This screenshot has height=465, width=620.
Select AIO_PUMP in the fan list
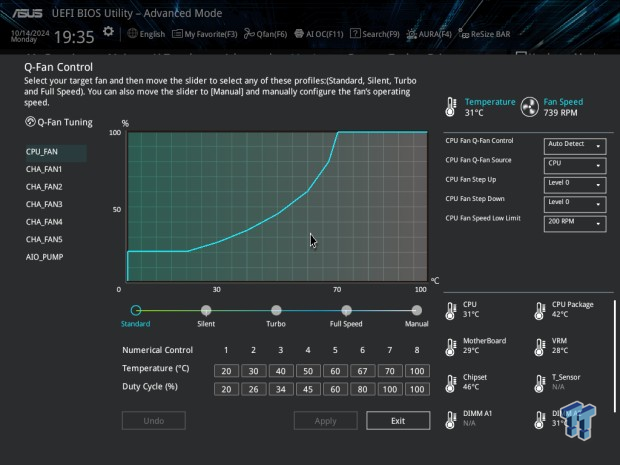44,257
